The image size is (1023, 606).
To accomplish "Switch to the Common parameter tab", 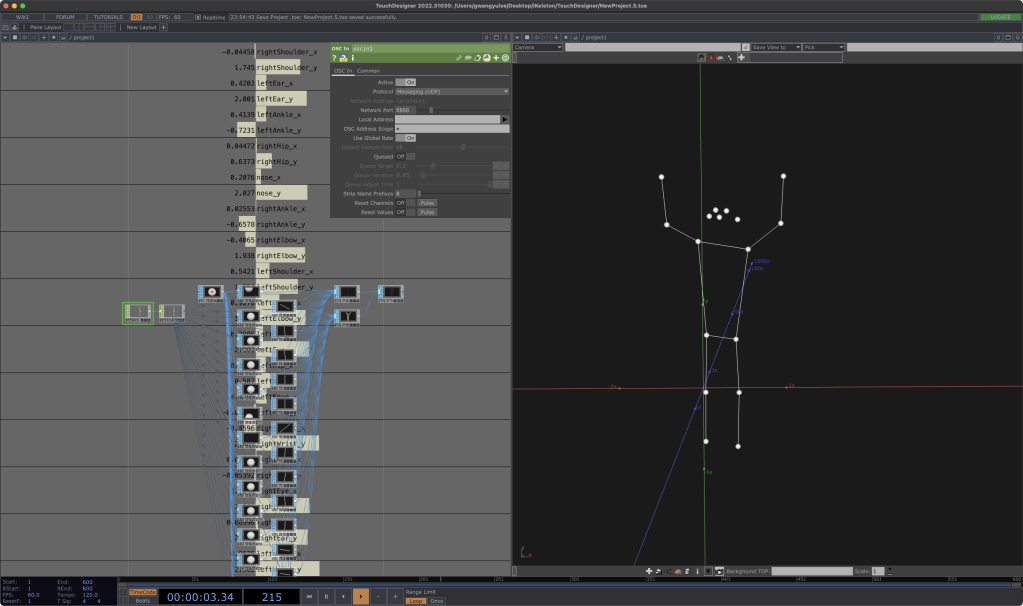I will coord(368,71).
